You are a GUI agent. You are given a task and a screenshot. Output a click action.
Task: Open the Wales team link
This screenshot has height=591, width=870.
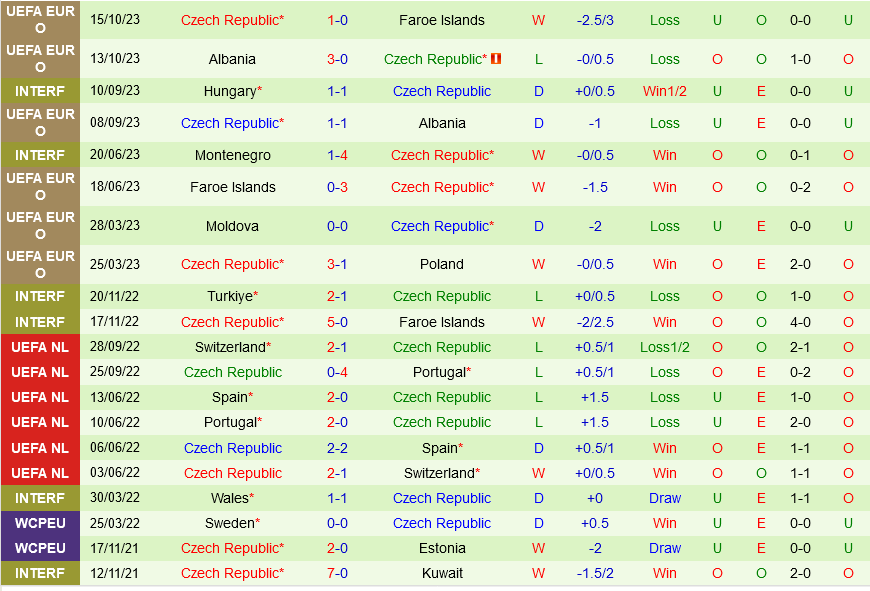[229, 498]
